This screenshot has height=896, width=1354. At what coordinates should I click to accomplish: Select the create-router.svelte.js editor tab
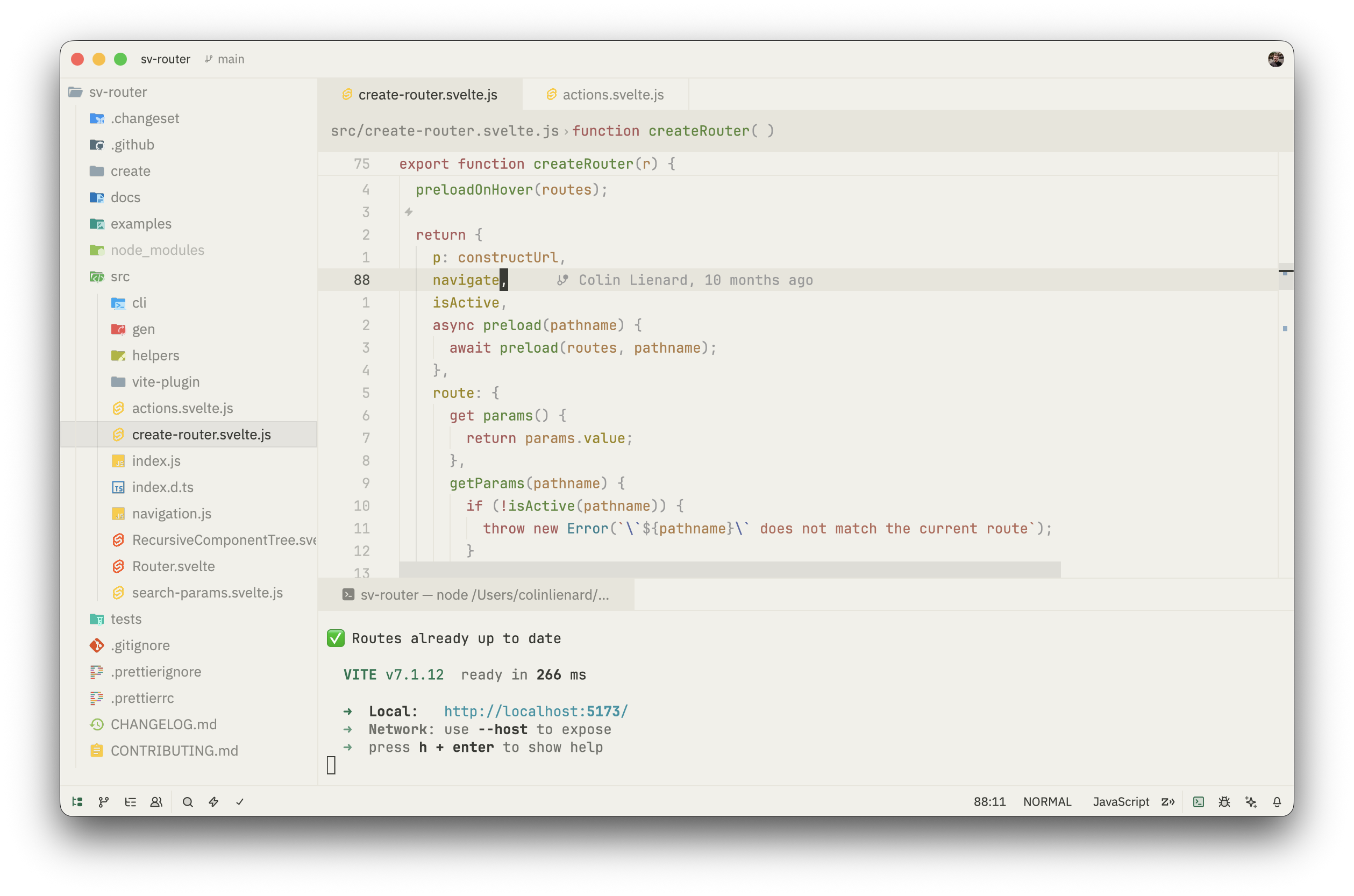coord(420,94)
